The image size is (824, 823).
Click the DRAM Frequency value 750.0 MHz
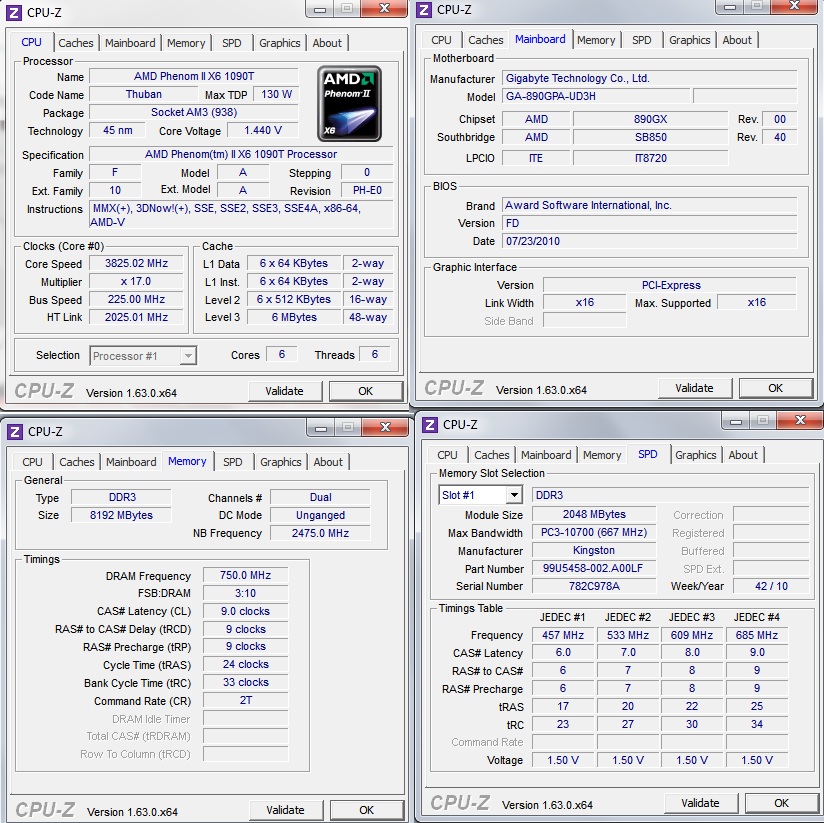[x=245, y=575]
